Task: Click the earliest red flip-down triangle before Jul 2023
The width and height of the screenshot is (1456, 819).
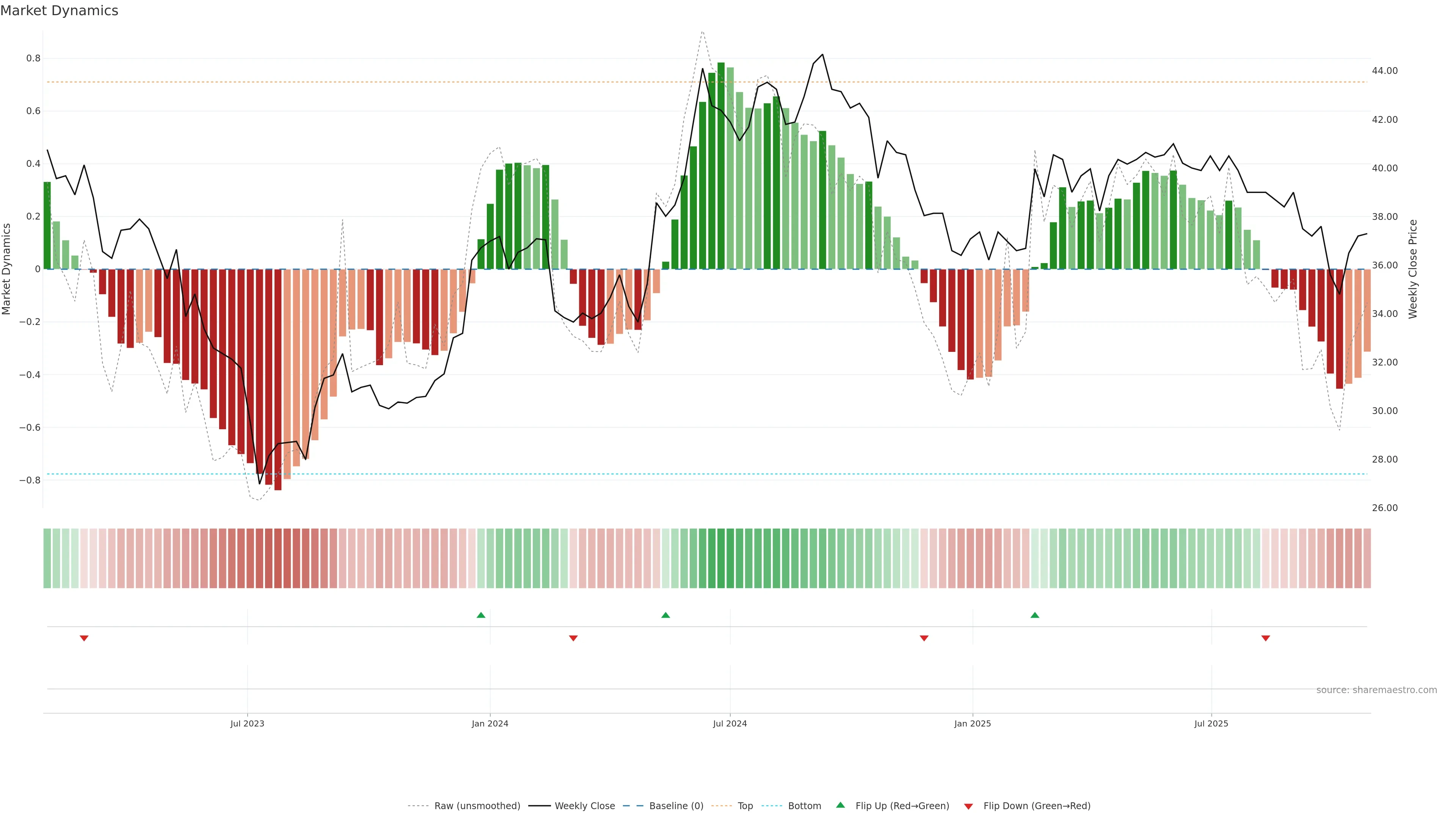Action: tap(84, 638)
